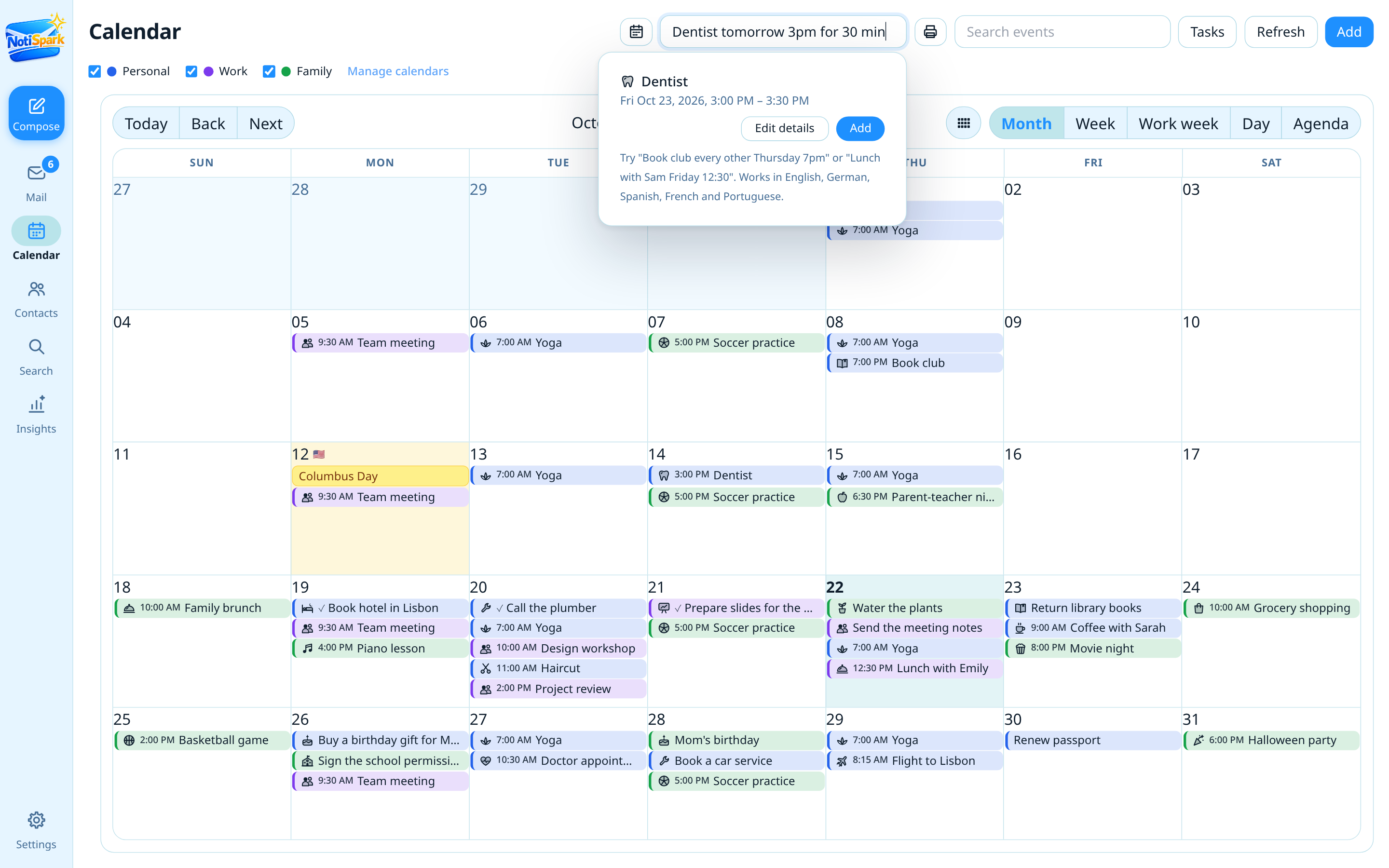
Task: Go Back to previous month
Action: coord(208,123)
